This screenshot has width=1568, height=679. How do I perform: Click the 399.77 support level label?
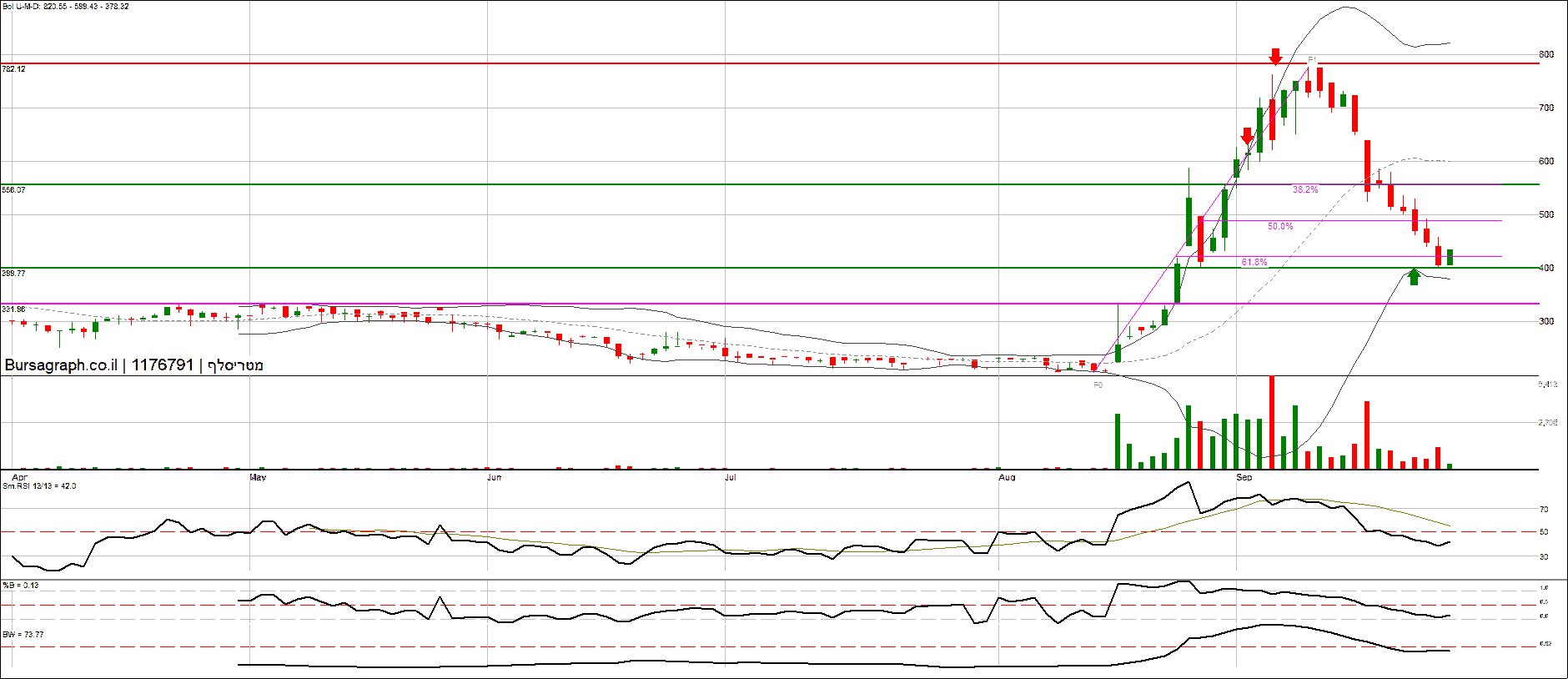pyautogui.click(x=13, y=274)
